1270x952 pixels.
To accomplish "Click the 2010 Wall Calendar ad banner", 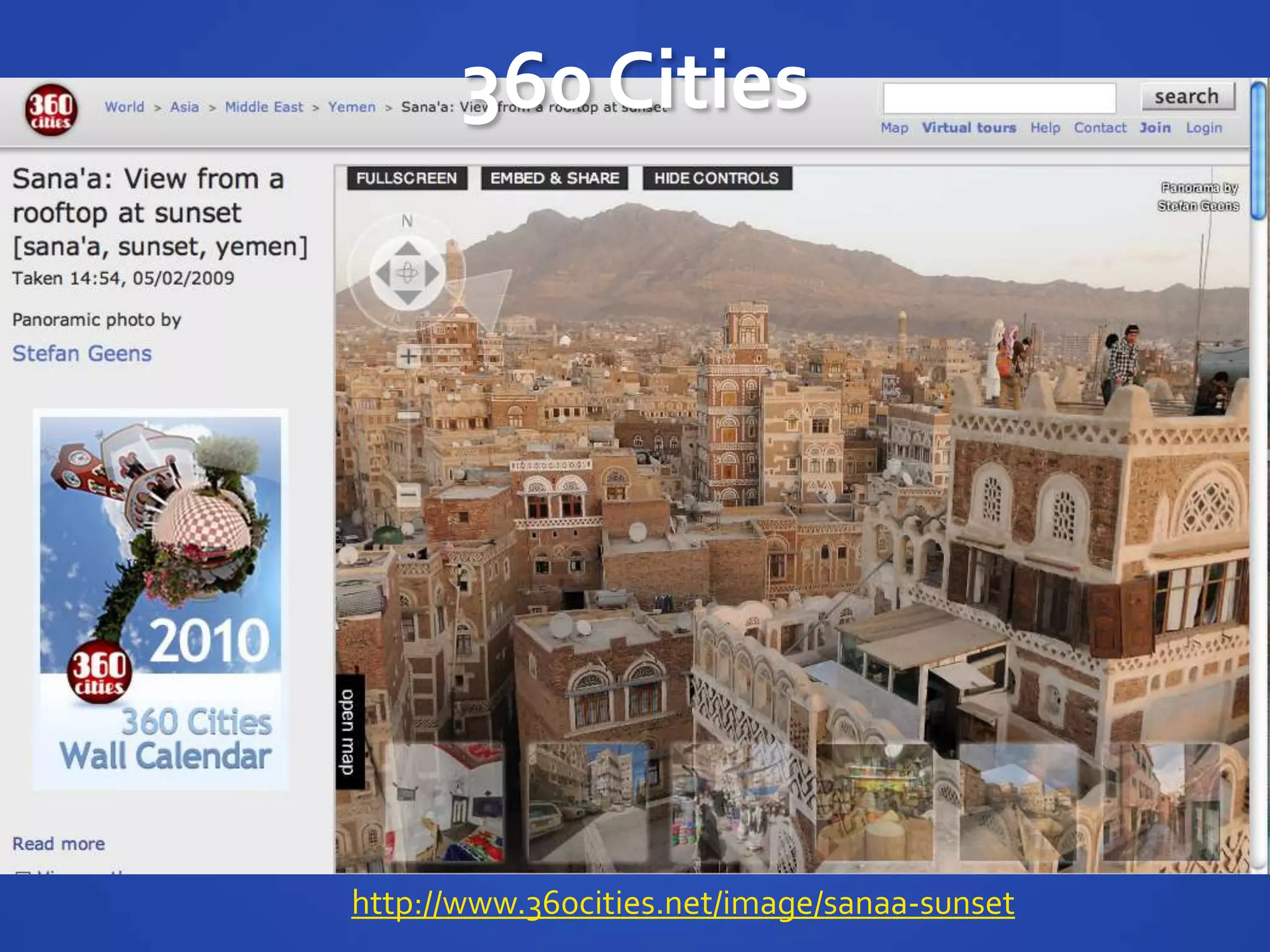I will [161, 599].
